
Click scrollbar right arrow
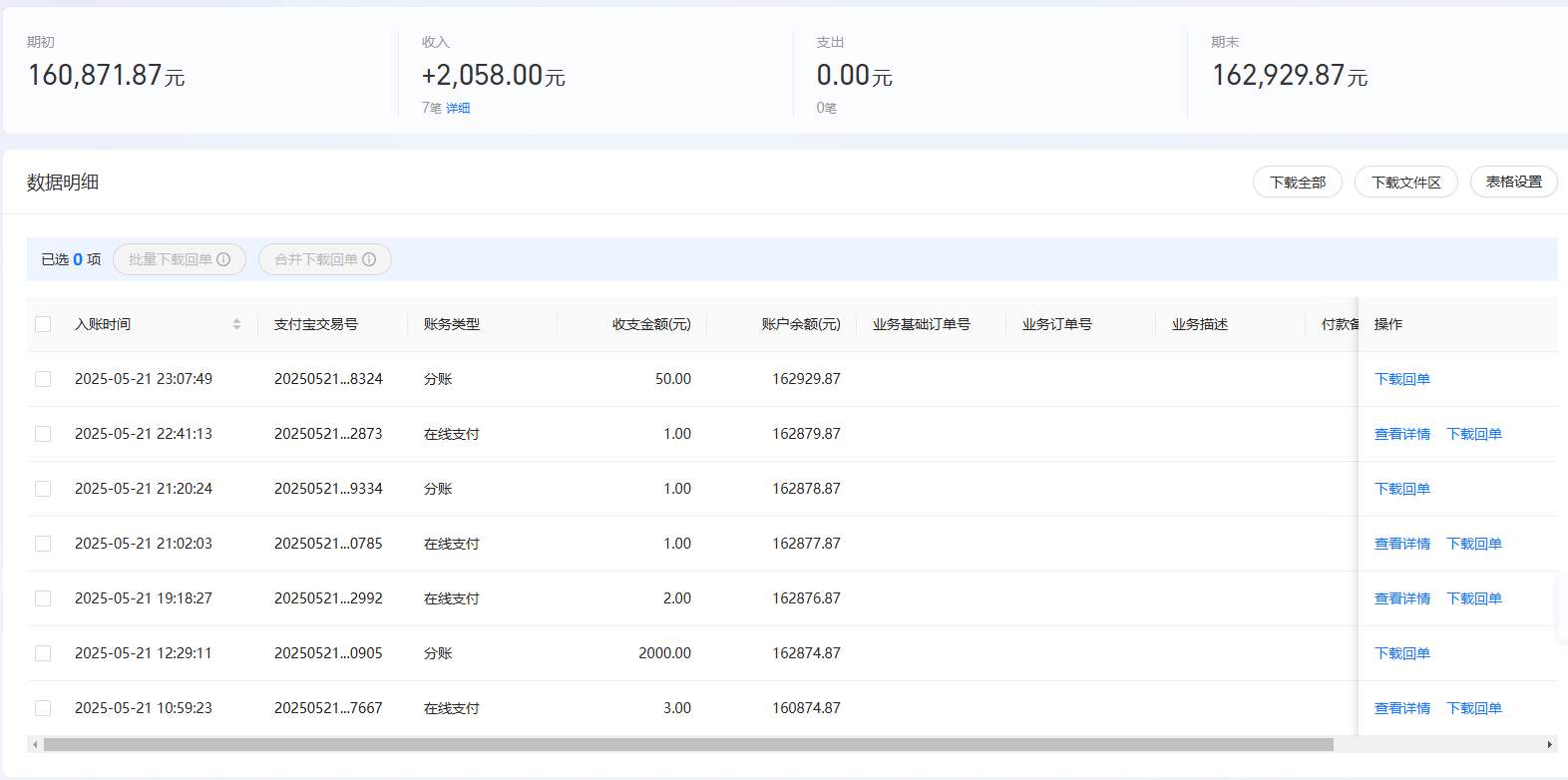[1549, 744]
